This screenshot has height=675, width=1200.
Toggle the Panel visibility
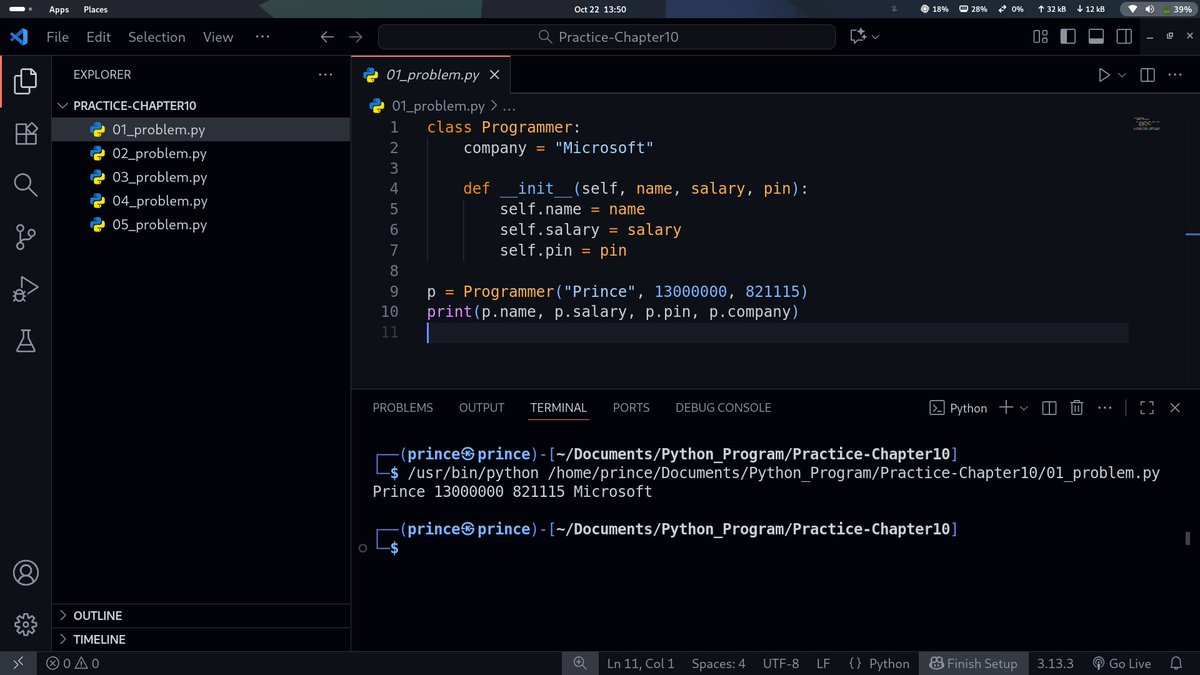[1098, 36]
